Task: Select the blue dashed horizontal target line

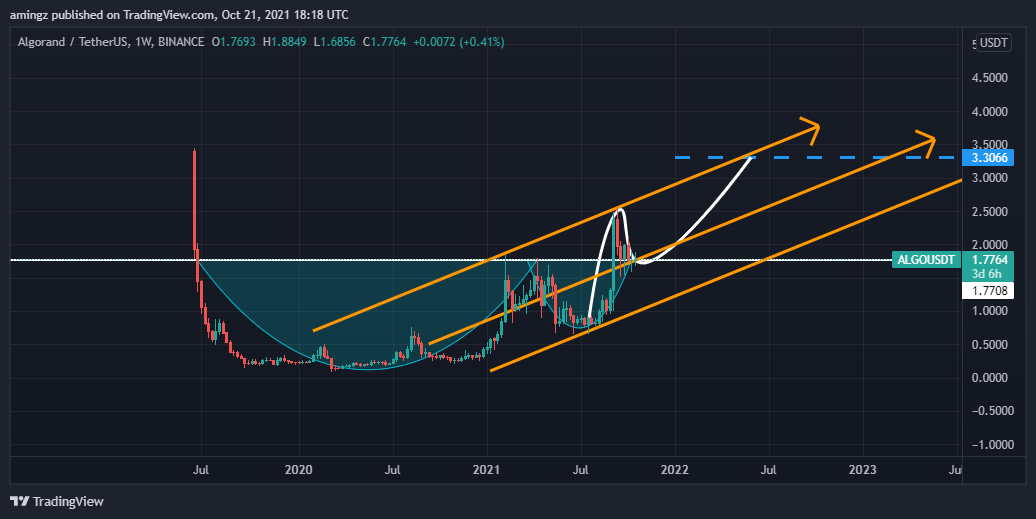Action: [x=815, y=158]
